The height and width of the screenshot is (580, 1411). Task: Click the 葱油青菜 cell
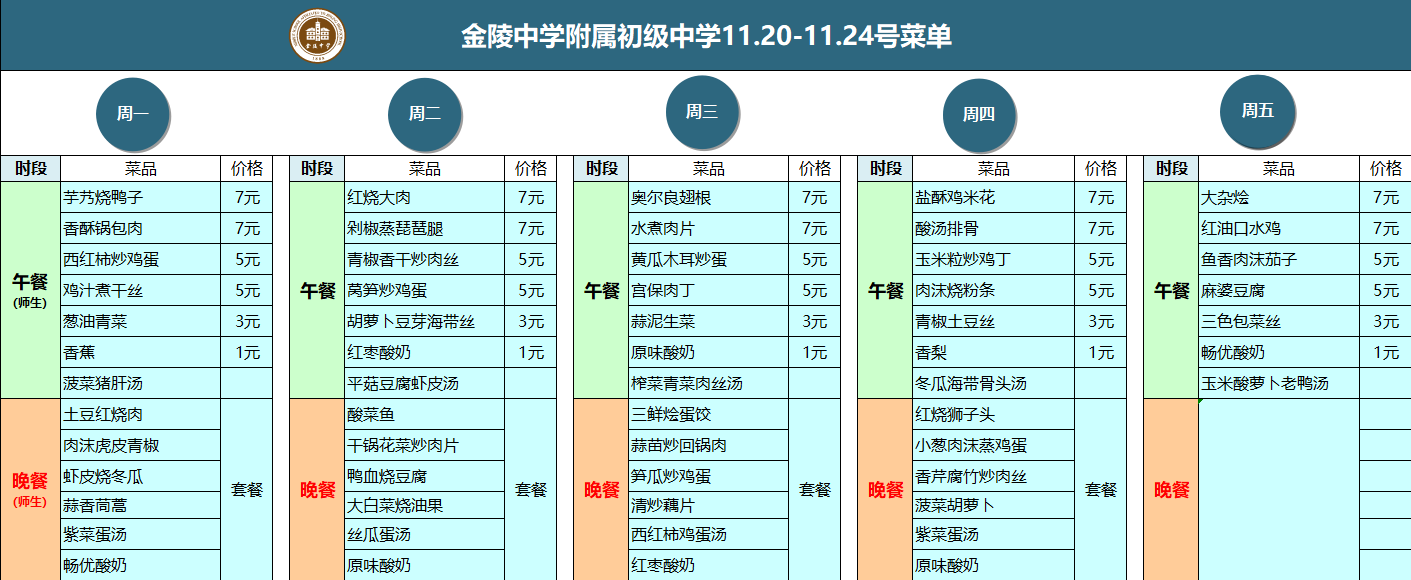(141, 322)
